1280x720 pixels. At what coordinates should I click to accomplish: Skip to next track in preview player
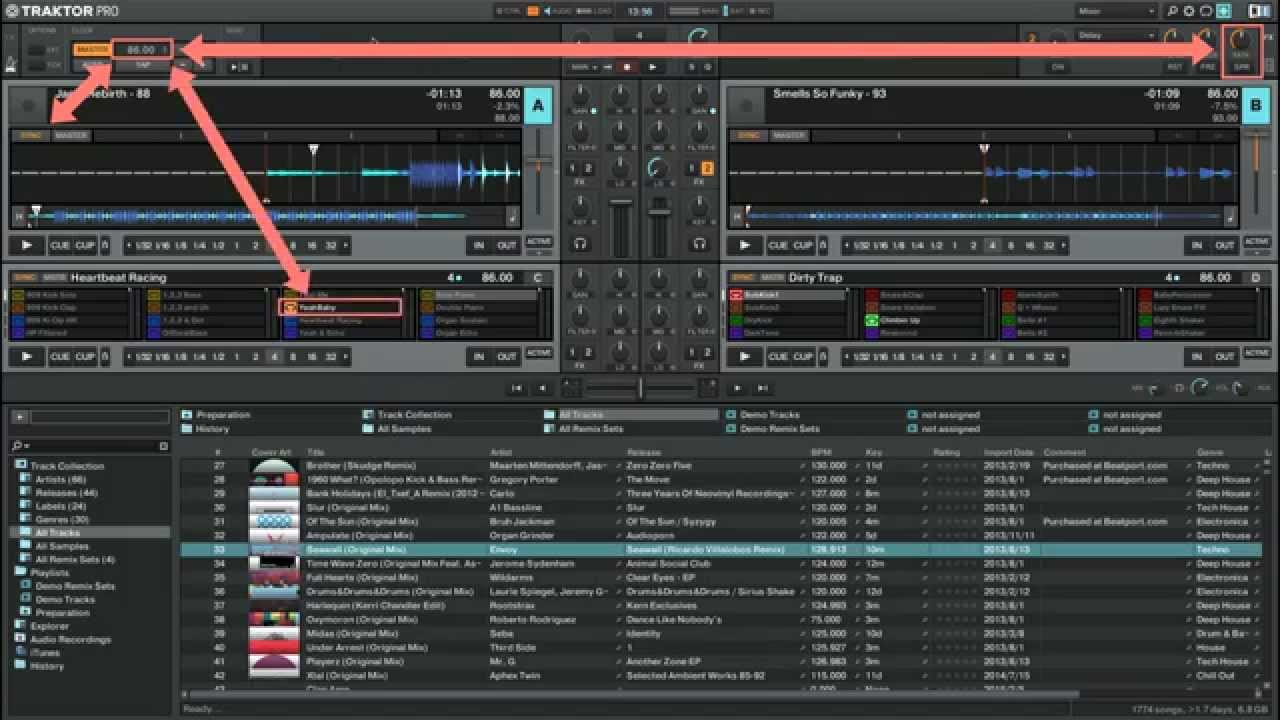click(763, 387)
